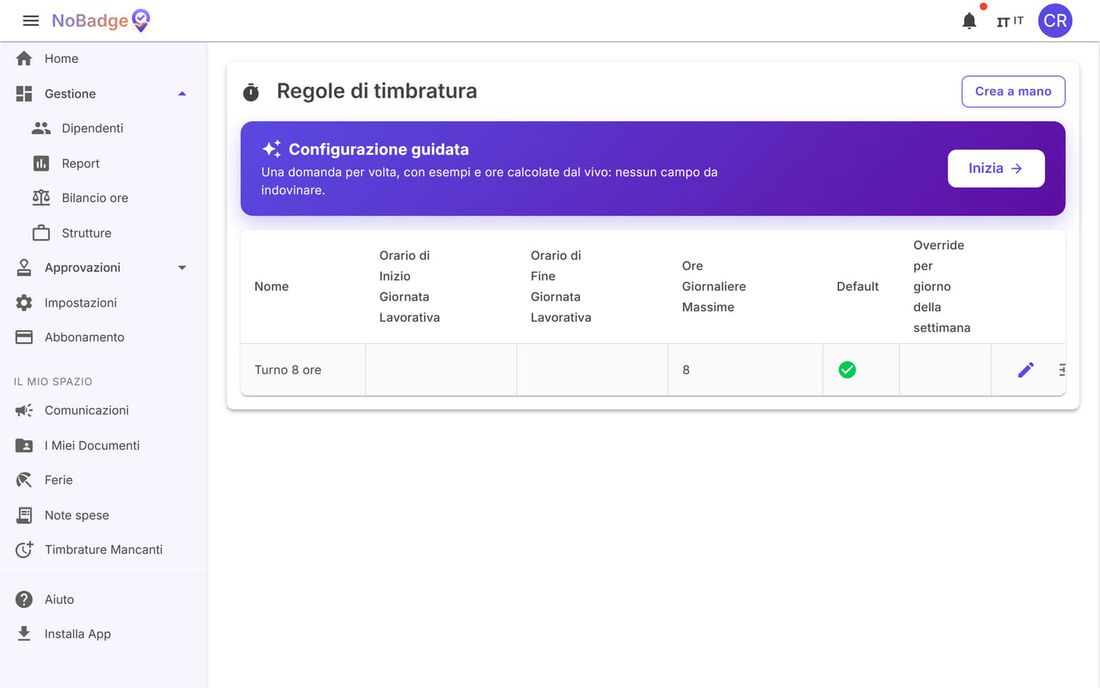Open Dipendenti page
The image size is (1100, 688).
click(x=103, y=128)
